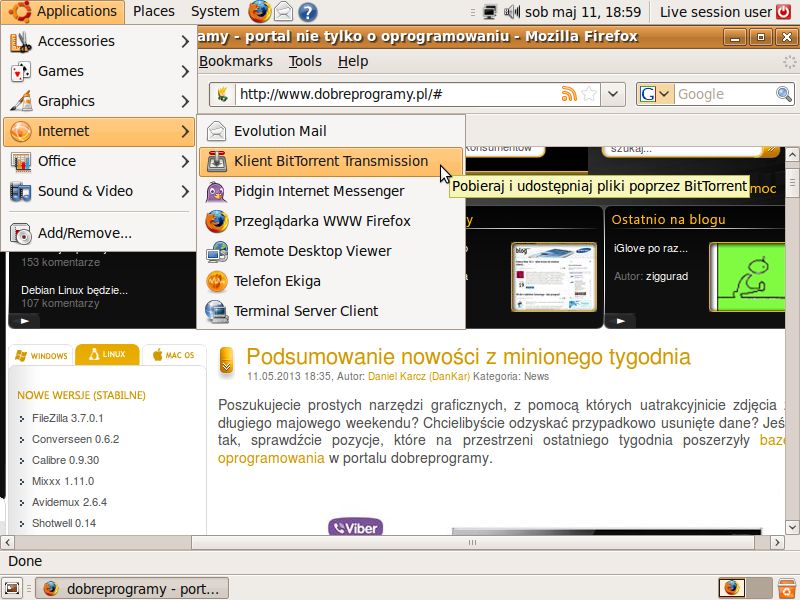Open author Daniel Karcz (DanKar) link
The image size is (800, 600).
[419, 377]
